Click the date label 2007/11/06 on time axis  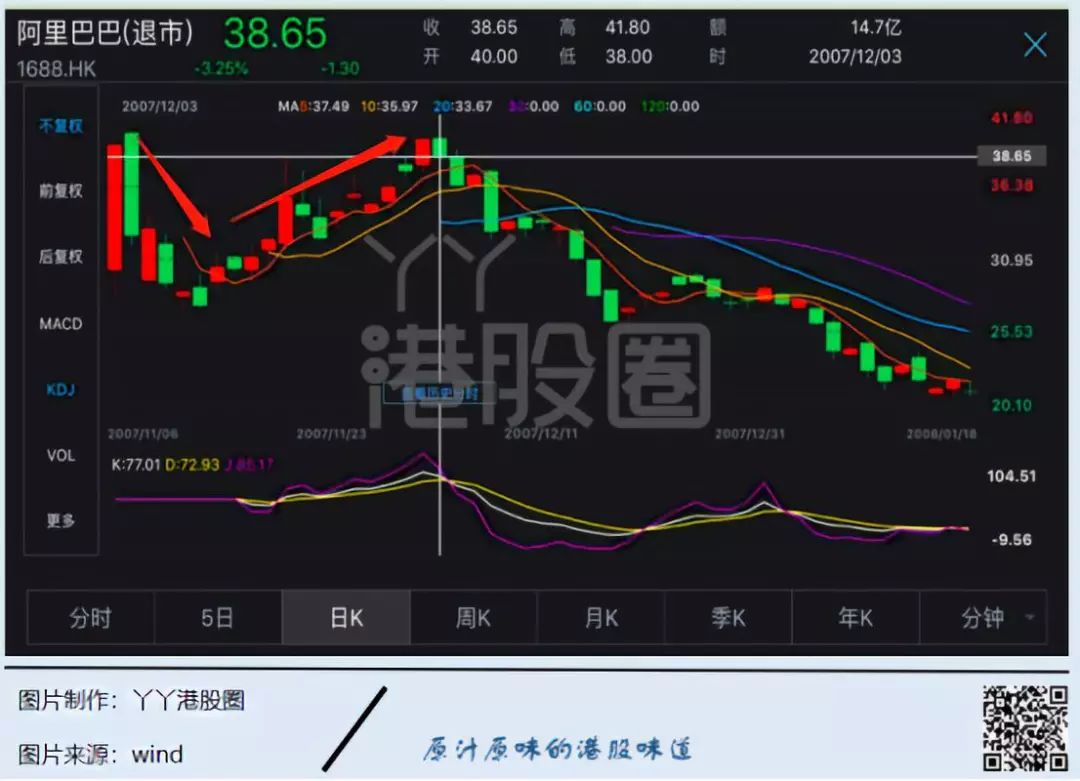pyautogui.click(x=143, y=434)
